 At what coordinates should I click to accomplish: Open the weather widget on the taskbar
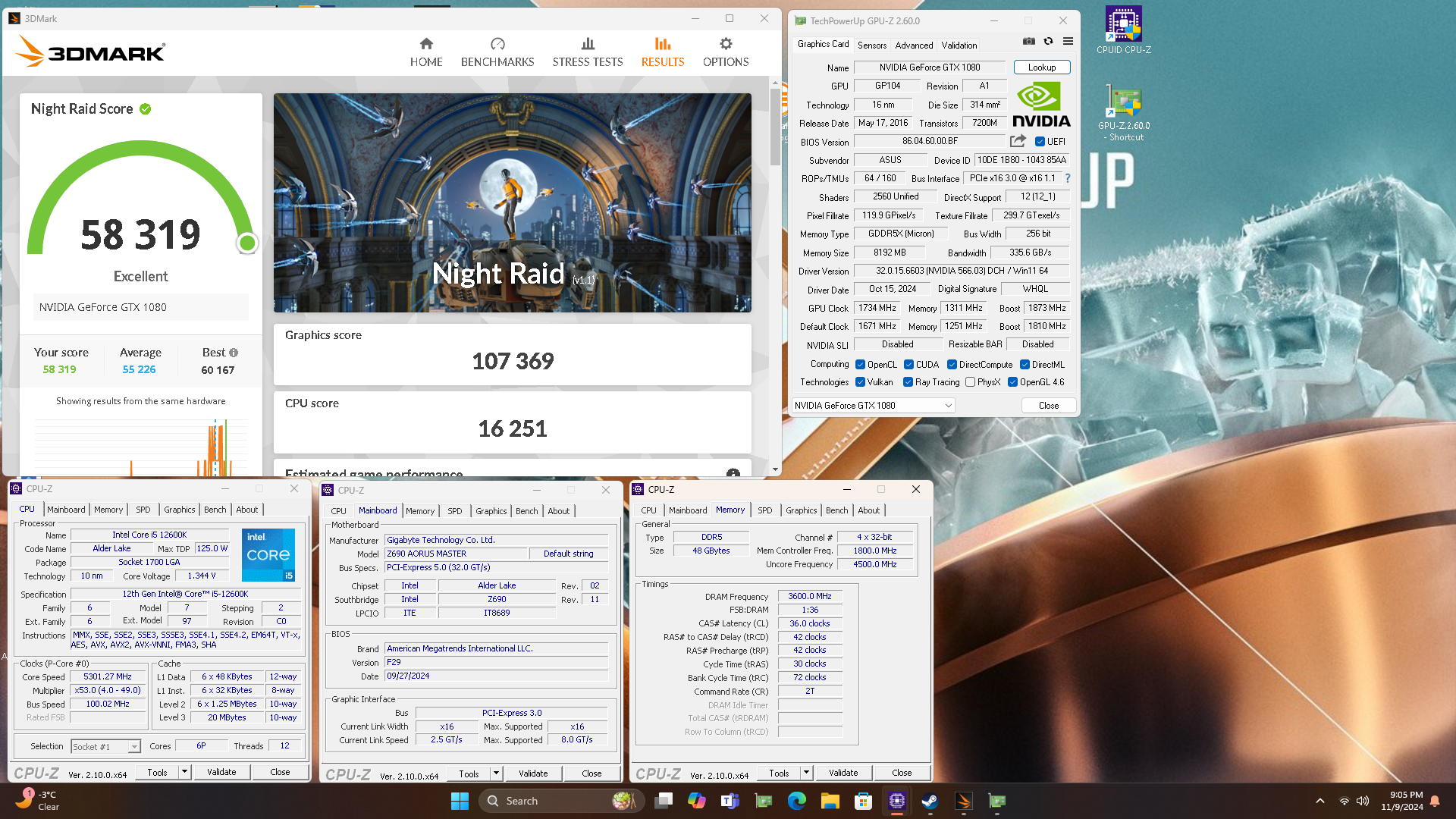38,801
